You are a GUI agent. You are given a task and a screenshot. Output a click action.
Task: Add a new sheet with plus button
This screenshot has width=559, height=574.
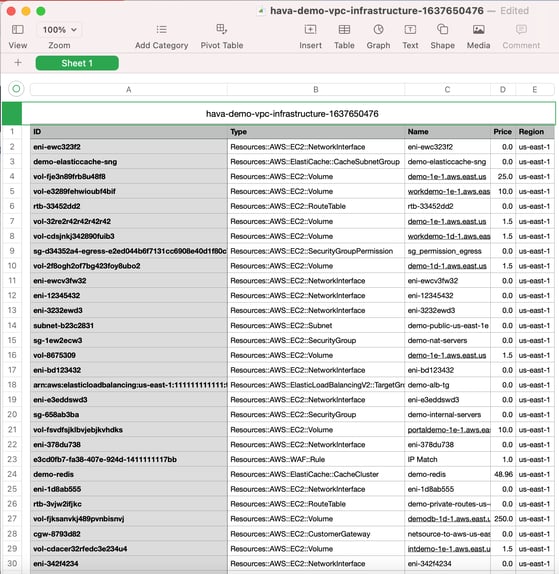pos(18,63)
